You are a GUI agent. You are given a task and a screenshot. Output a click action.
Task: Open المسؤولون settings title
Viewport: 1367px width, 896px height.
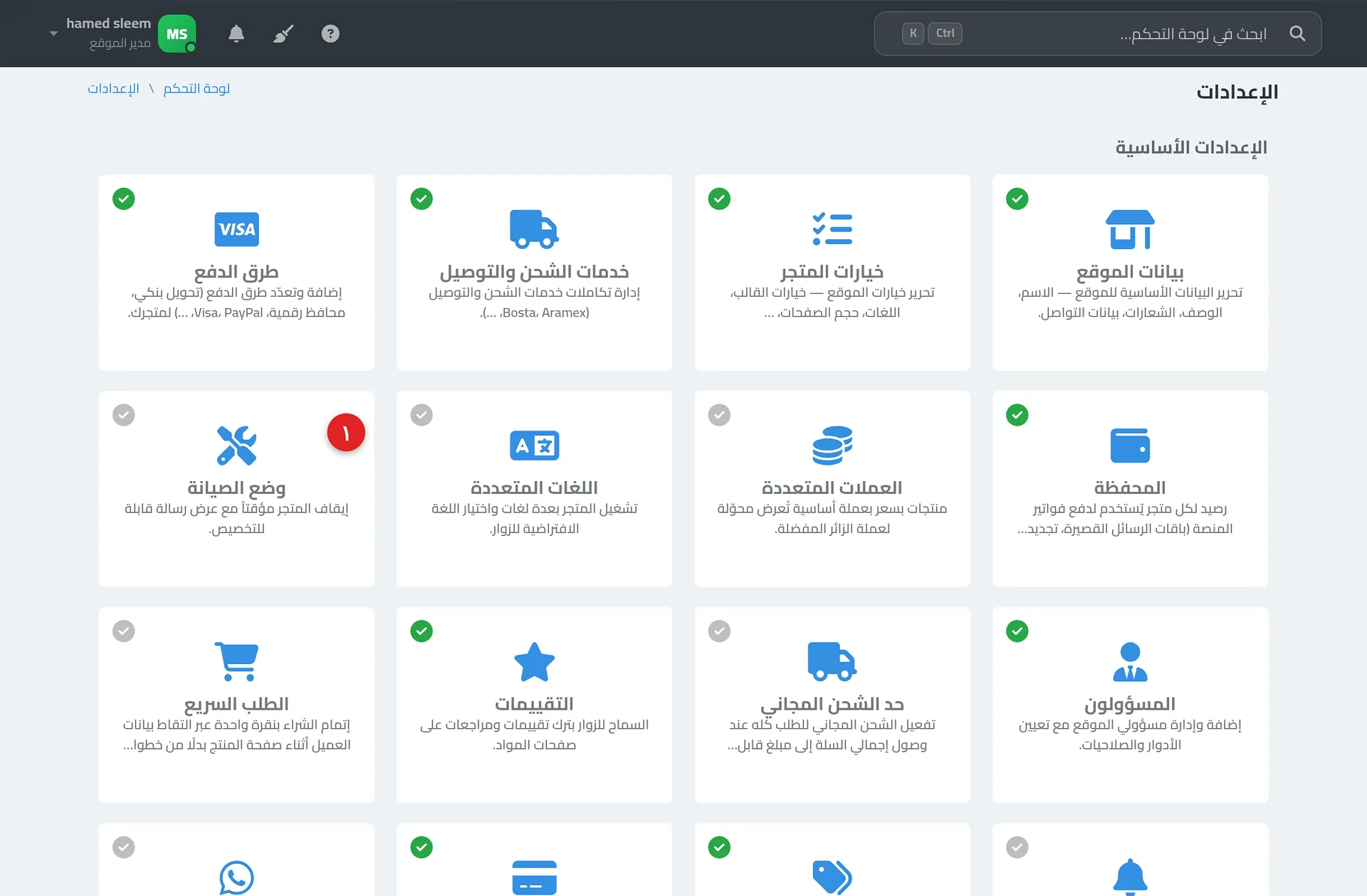click(1130, 705)
